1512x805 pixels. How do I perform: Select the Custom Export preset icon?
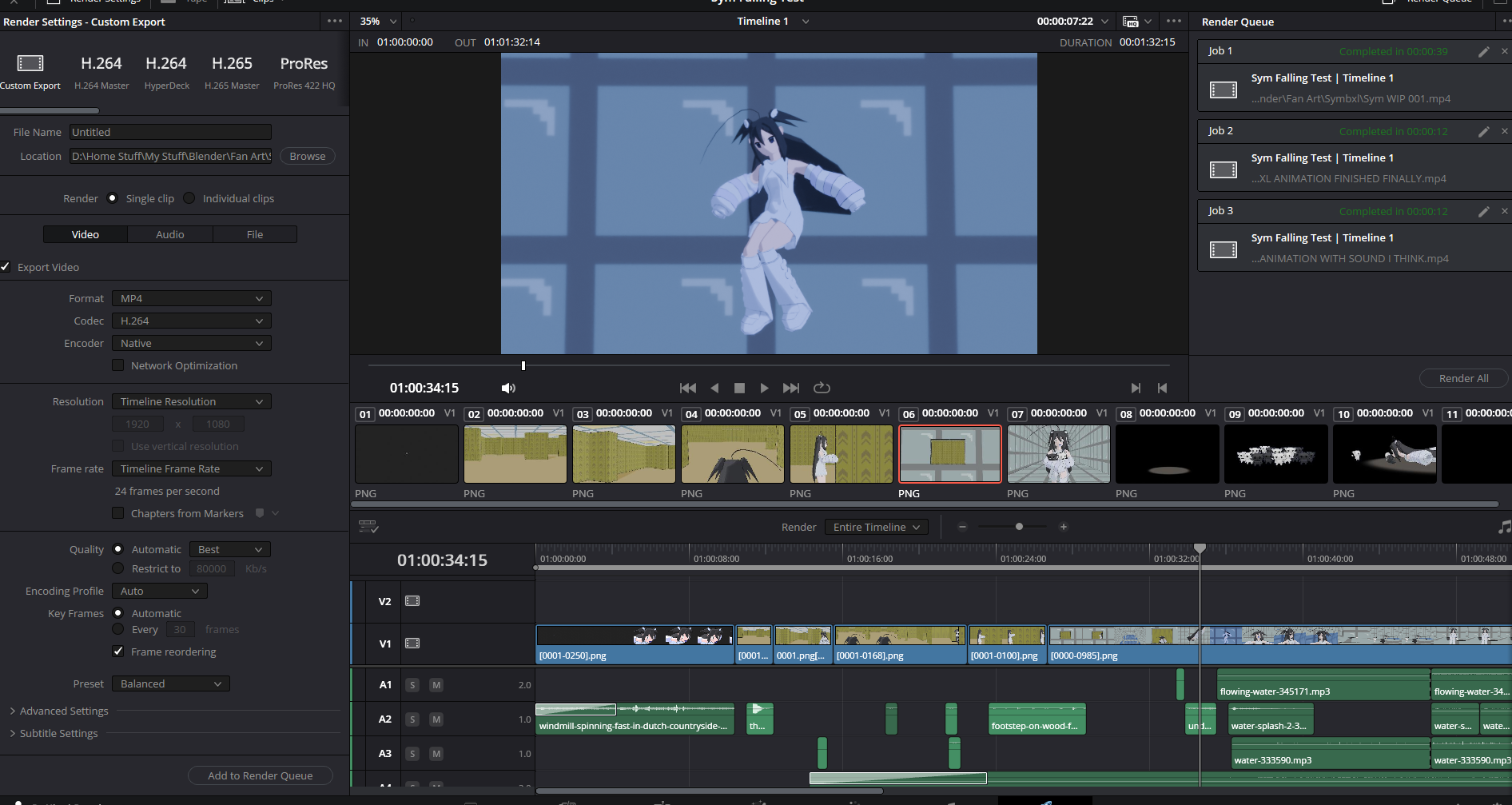pos(30,63)
